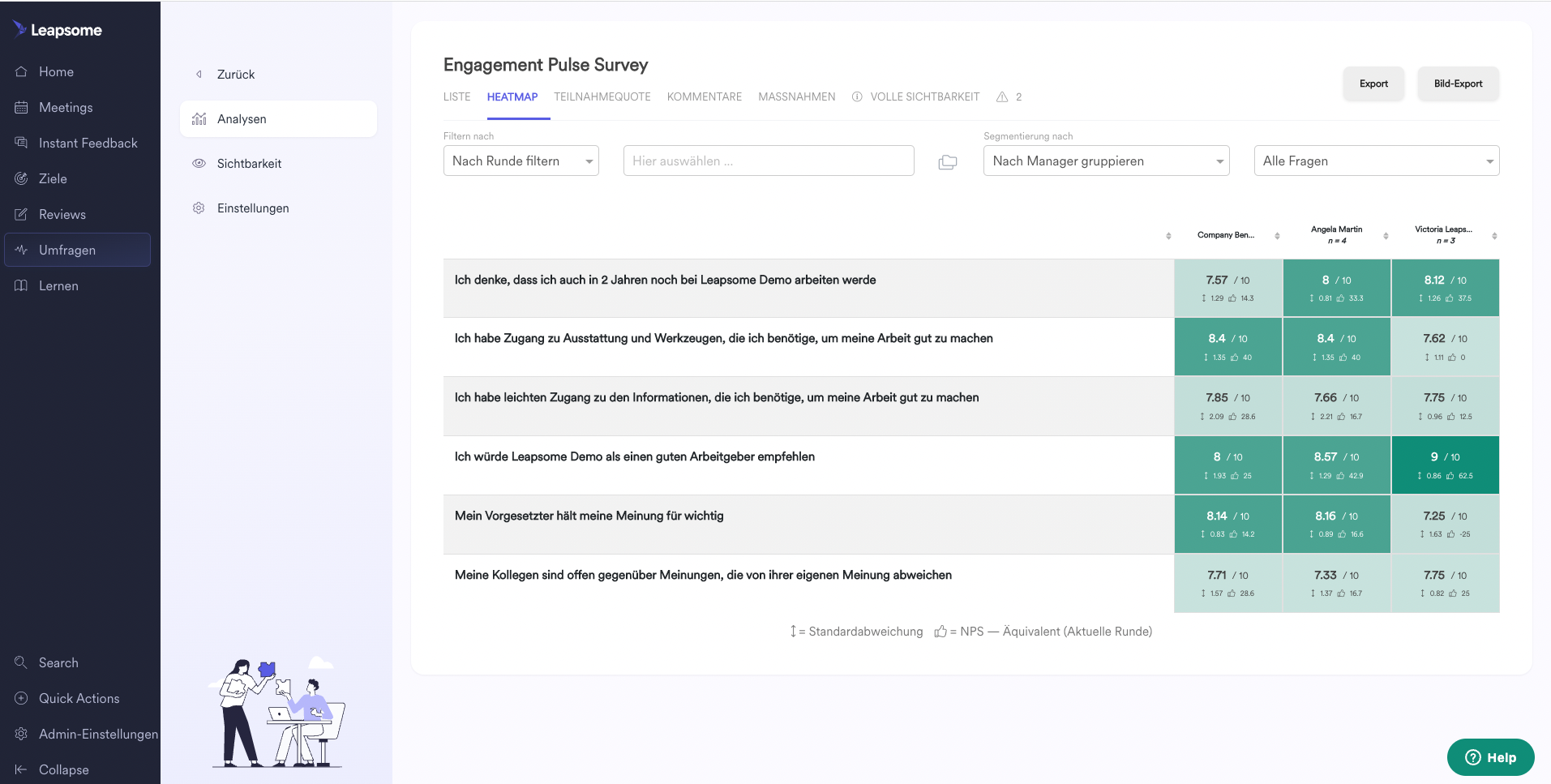The image size is (1551, 784).
Task: Click the Quick Actions plus icon
Action: pyautogui.click(x=21, y=699)
